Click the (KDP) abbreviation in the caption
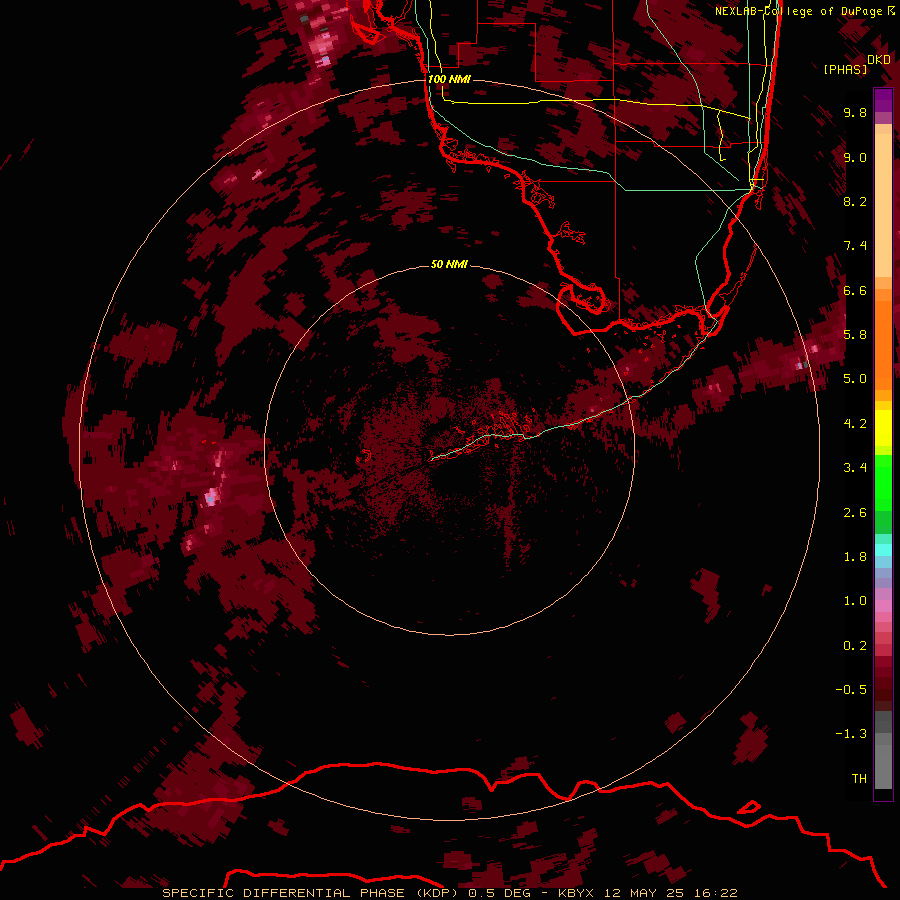 pos(437,893)
